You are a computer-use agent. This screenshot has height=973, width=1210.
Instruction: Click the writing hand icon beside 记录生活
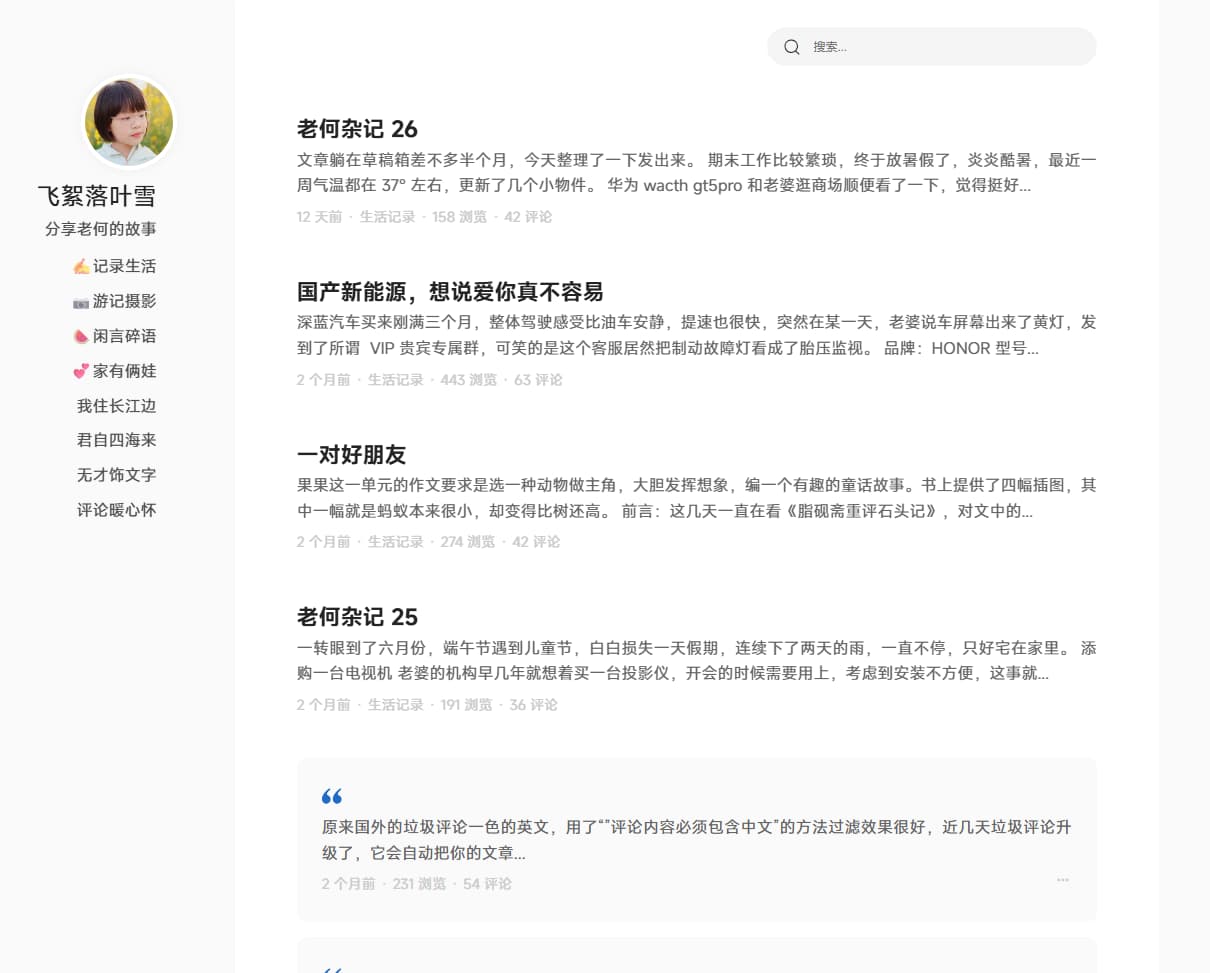point(81,267)
